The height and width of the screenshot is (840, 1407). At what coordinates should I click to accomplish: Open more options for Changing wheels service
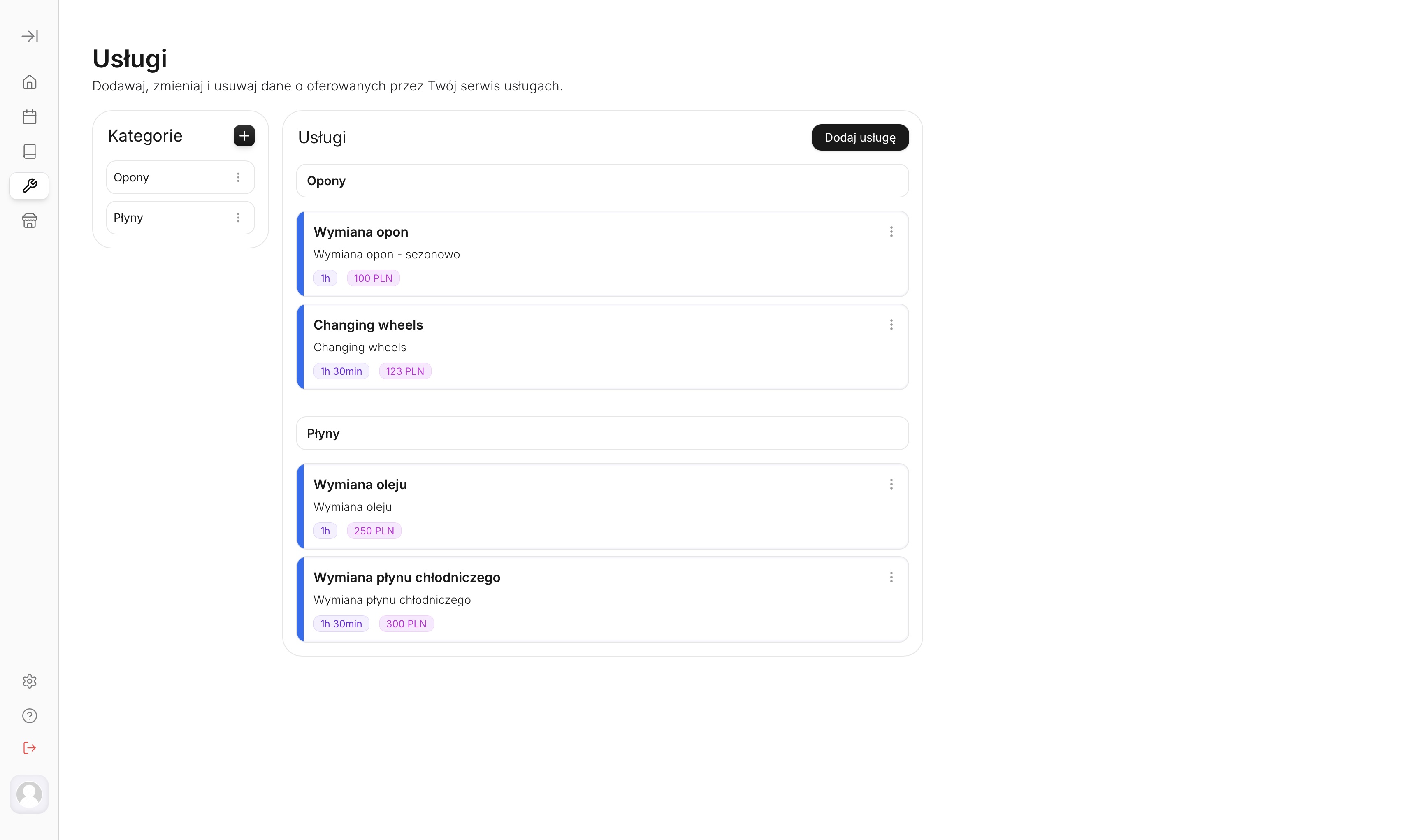tap(891, 324)
